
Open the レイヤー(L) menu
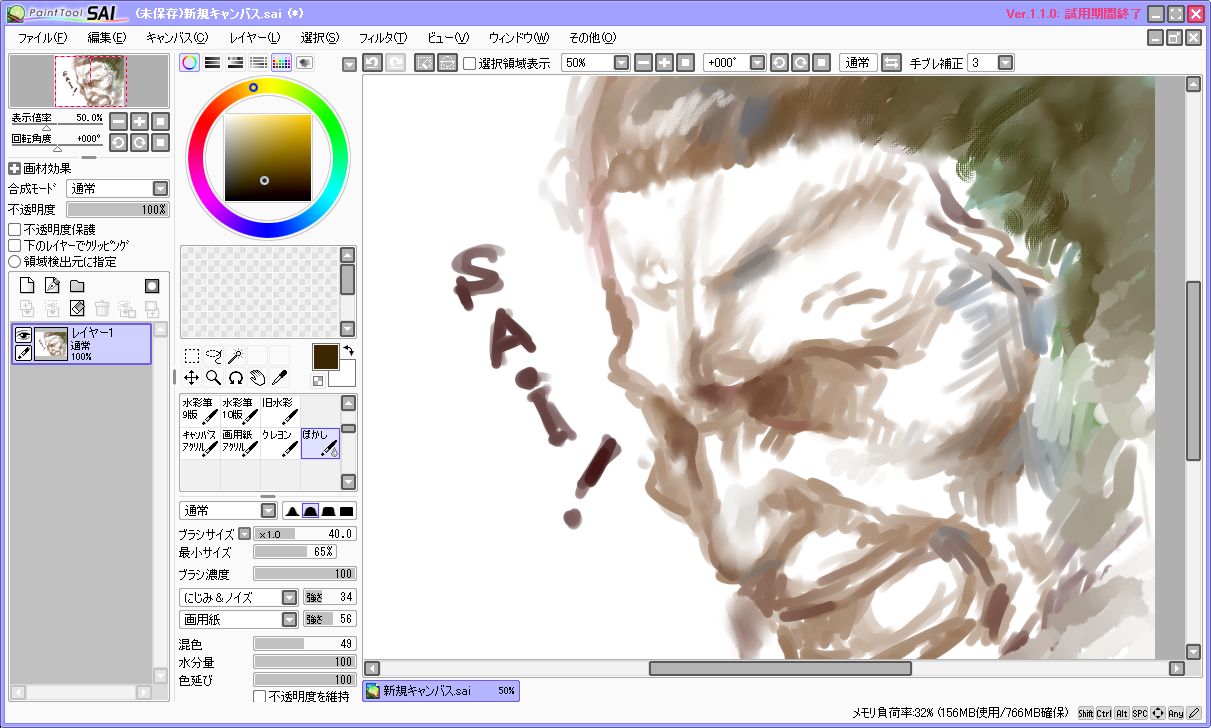pos(254,37)
